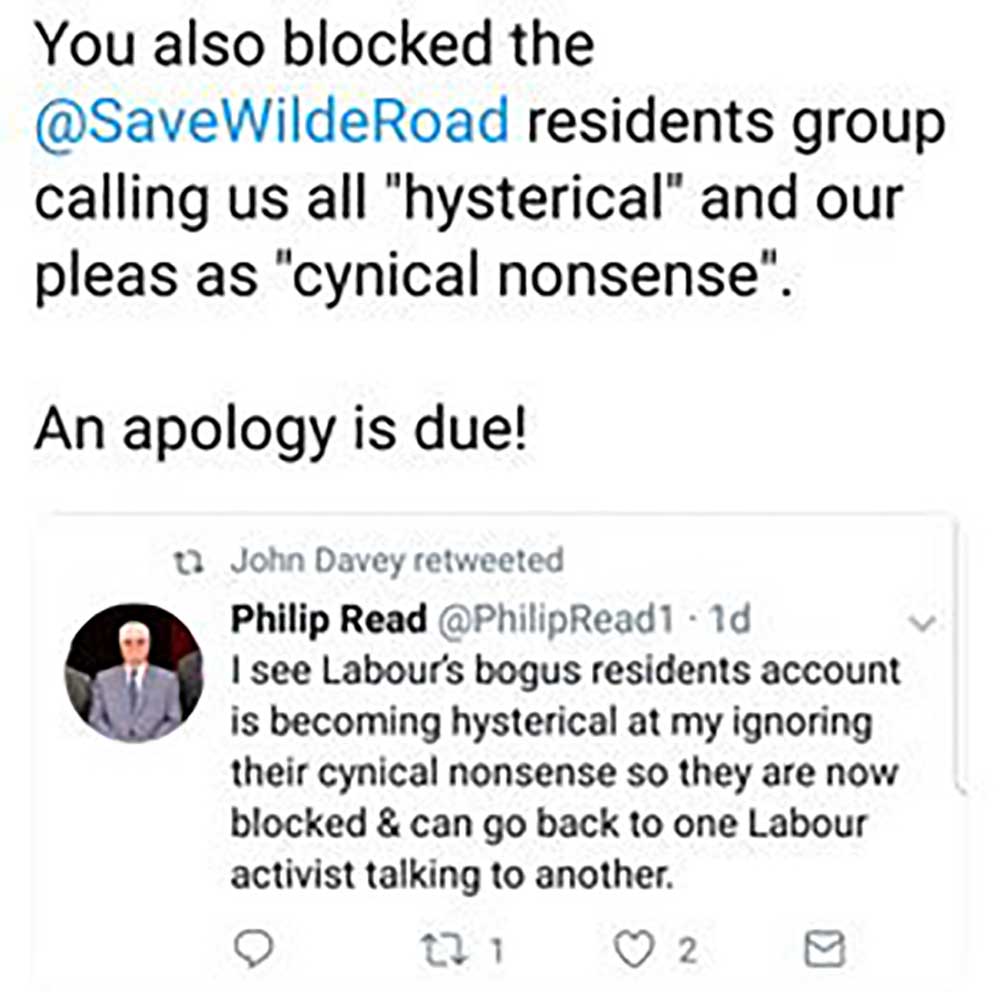1000x992 pixels.
Task: Click the envelope direct message icon
Action: (x=825, y=949)
